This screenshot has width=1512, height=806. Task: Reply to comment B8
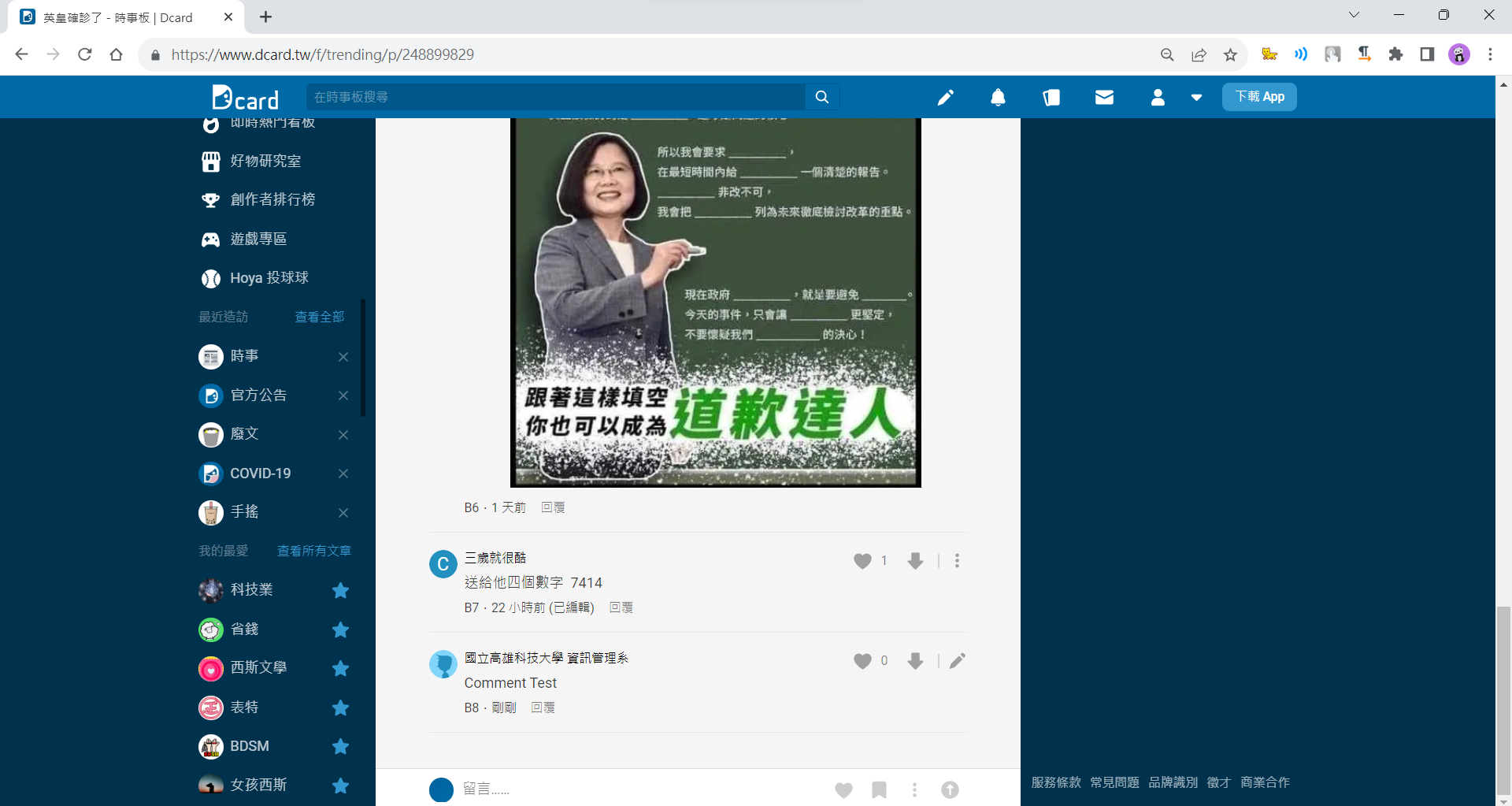(543, 708)
